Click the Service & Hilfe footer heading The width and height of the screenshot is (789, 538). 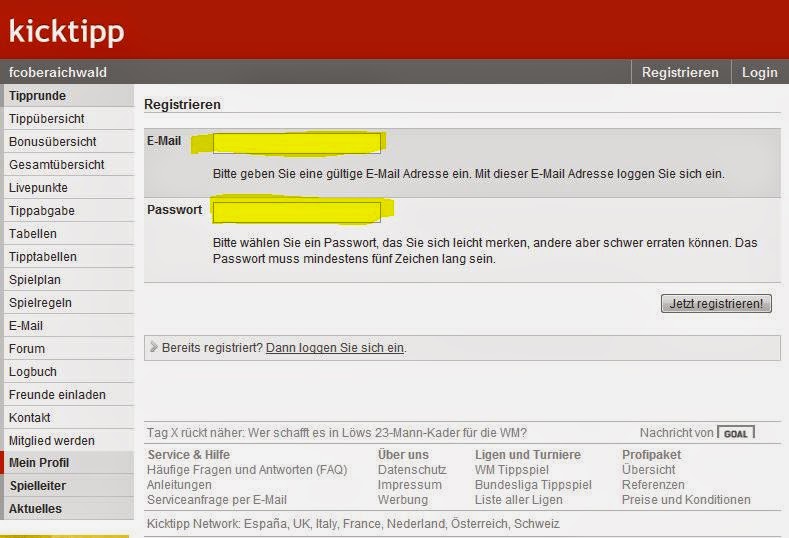pyautogui.click(x=189, y=455)
